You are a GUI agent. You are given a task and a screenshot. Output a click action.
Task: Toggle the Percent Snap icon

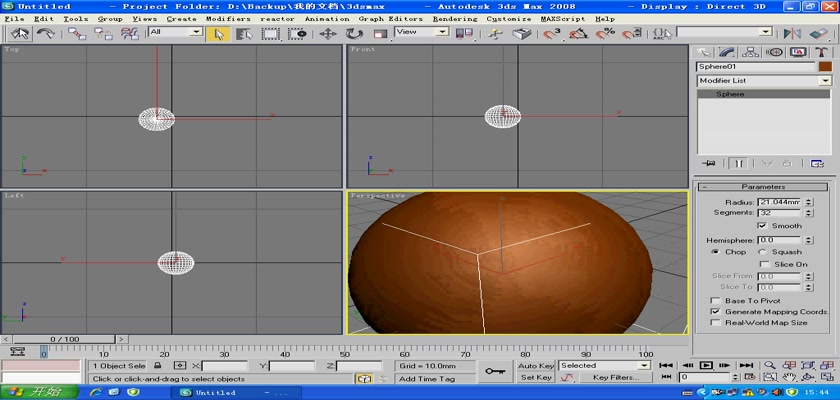(x=605, y=33)
